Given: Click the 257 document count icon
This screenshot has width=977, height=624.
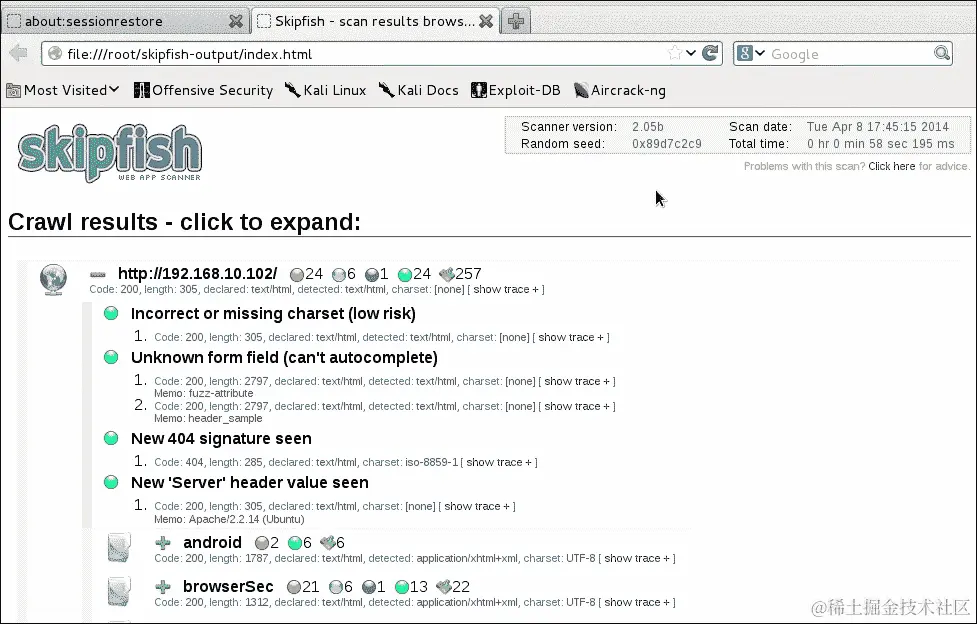Looking at the screenshot, I should pyautogui.click(x=447, y=274).
